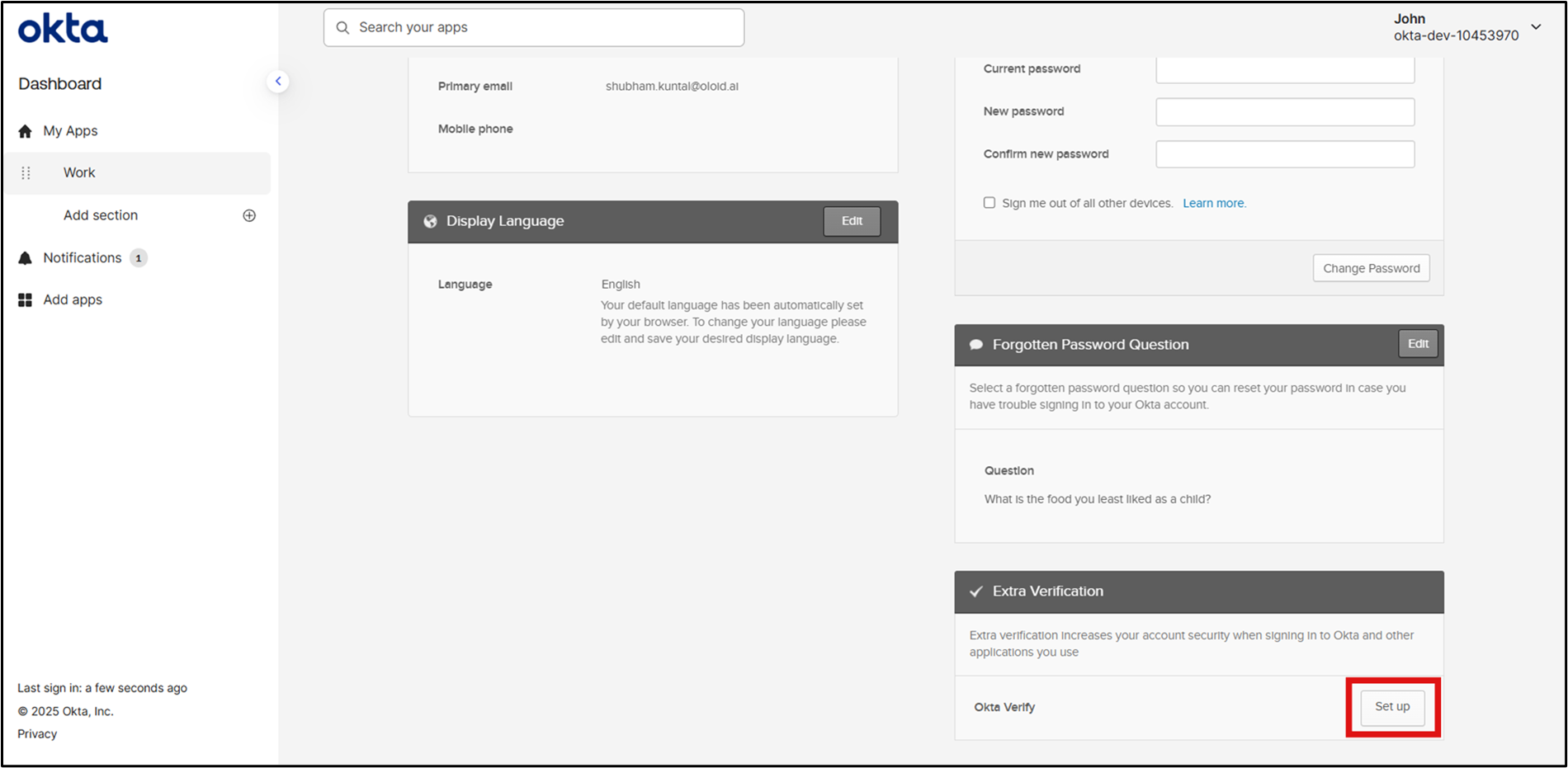Edit the Display Language setting
The image size is (1568, 768).
click(x=852, y=221)
